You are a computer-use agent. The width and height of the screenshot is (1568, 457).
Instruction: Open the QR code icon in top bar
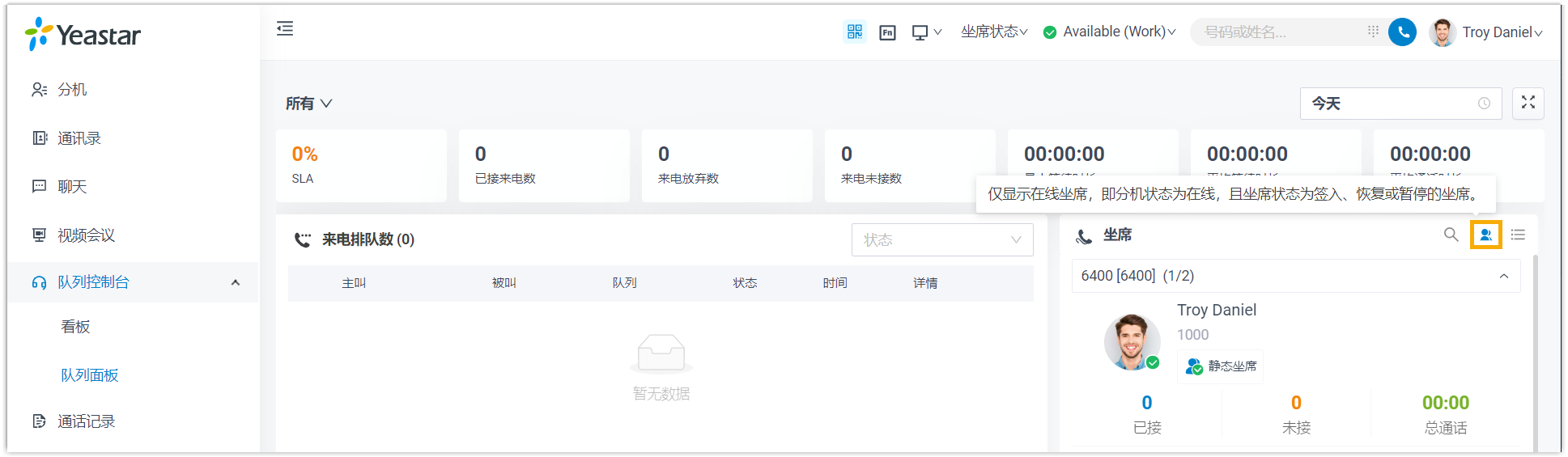point(854,32)
